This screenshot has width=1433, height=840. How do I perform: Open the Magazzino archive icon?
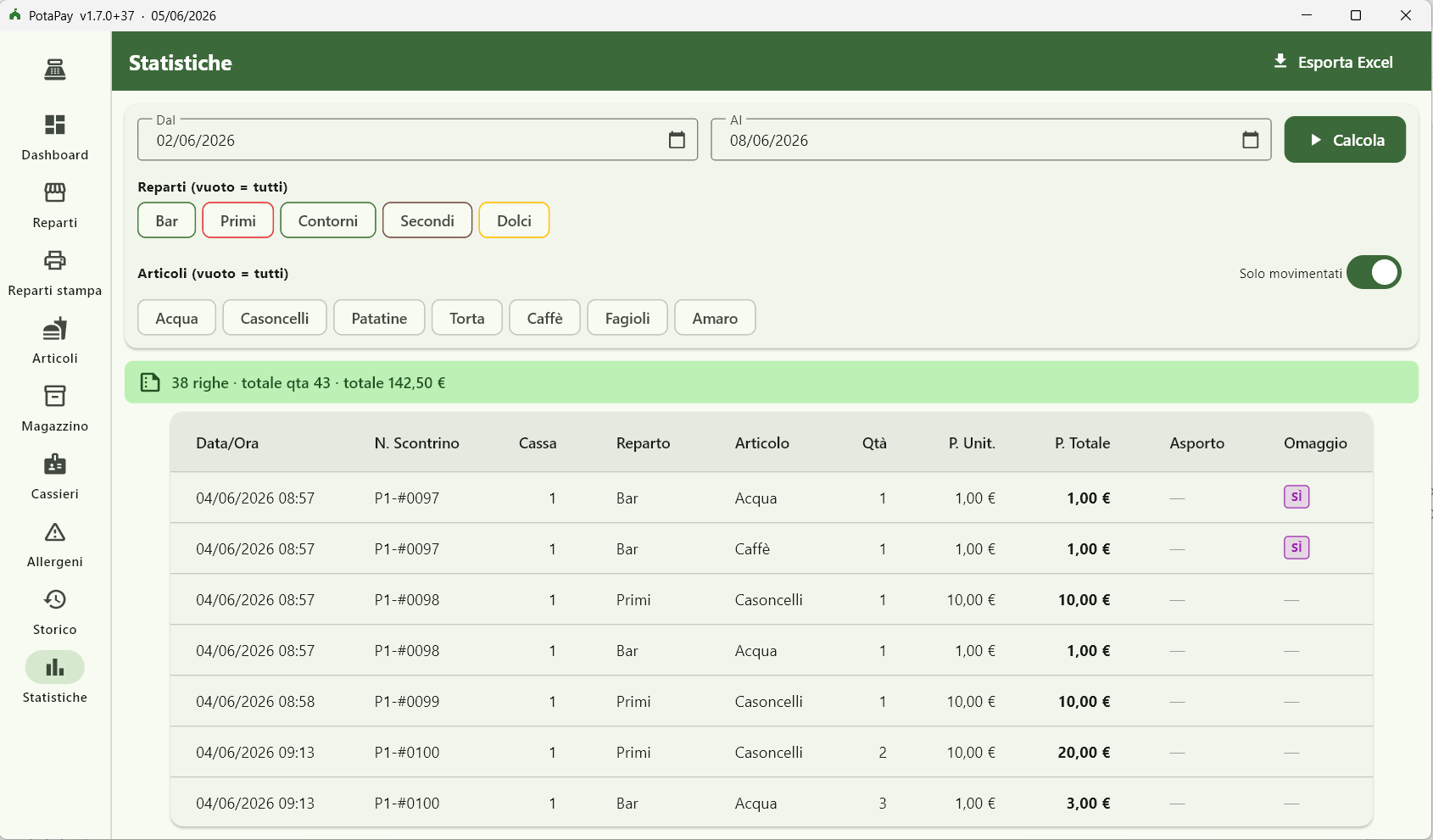pos(55,396)
